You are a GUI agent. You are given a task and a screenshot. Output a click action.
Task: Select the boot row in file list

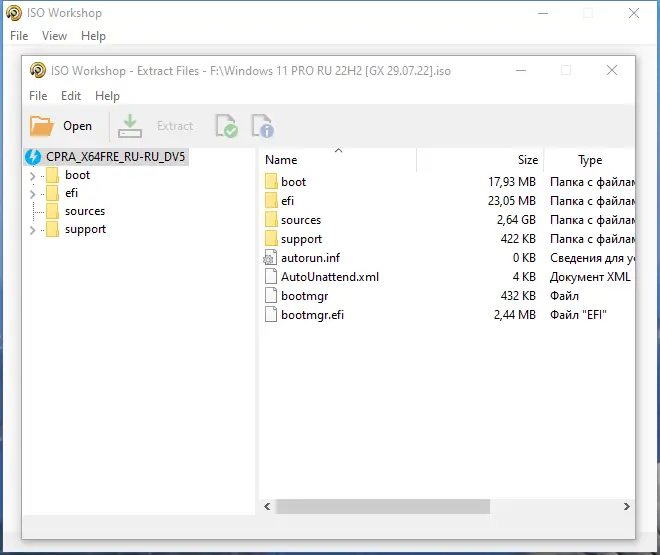tap(447, 182)
